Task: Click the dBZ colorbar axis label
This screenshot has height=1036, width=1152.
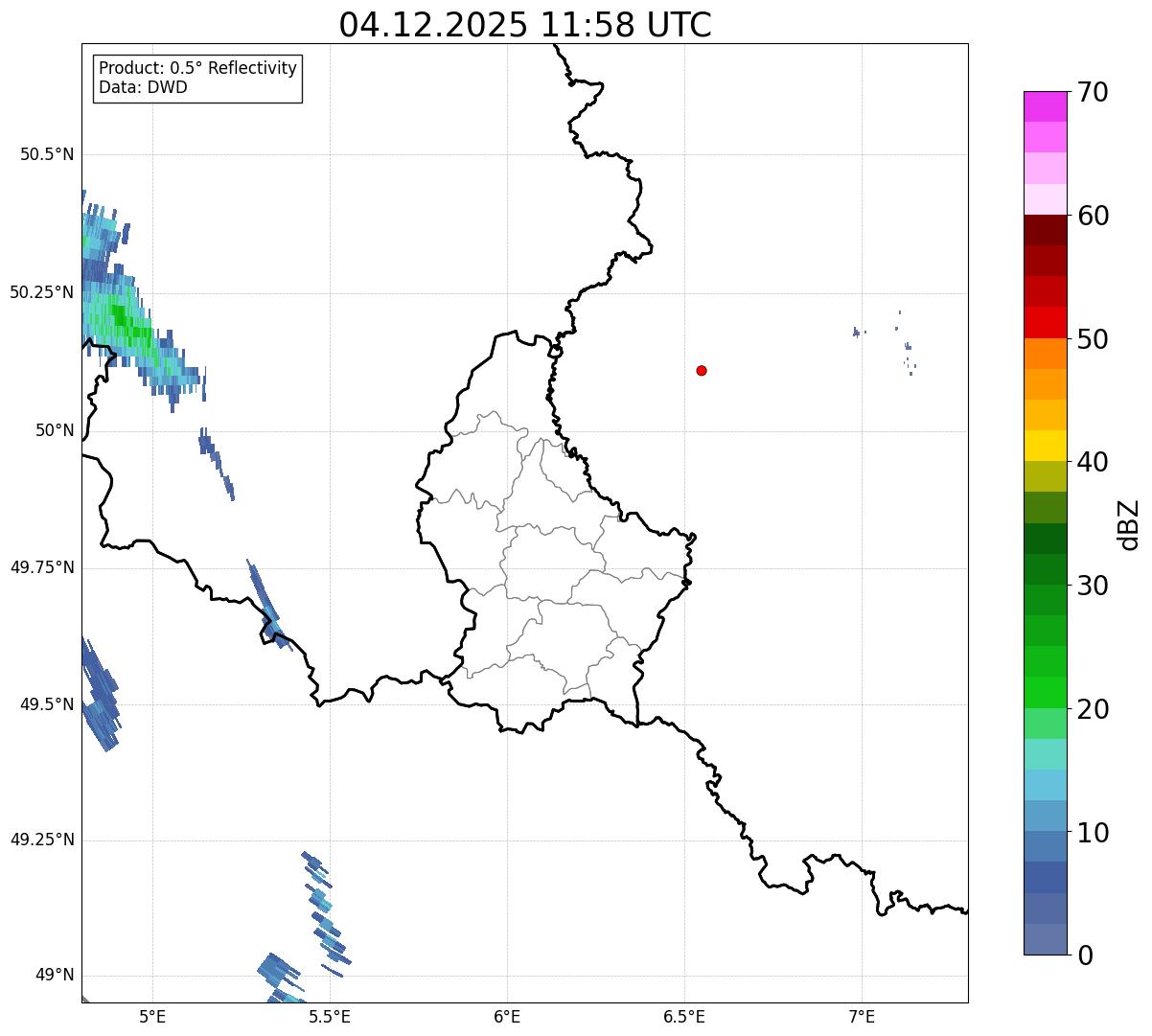Action: point(1130,523)
